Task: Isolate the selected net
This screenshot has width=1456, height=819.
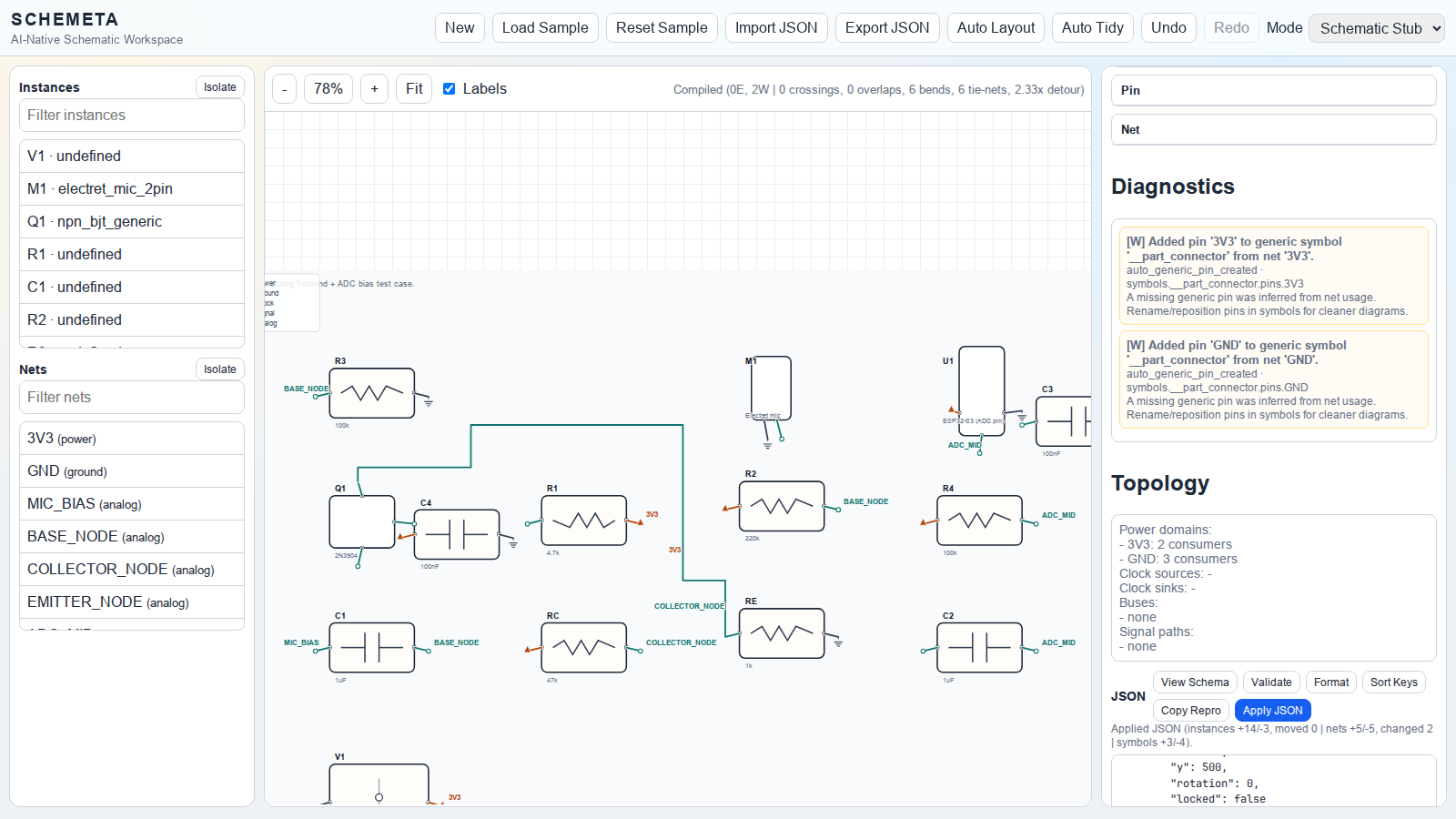Action: click(219, 369)
